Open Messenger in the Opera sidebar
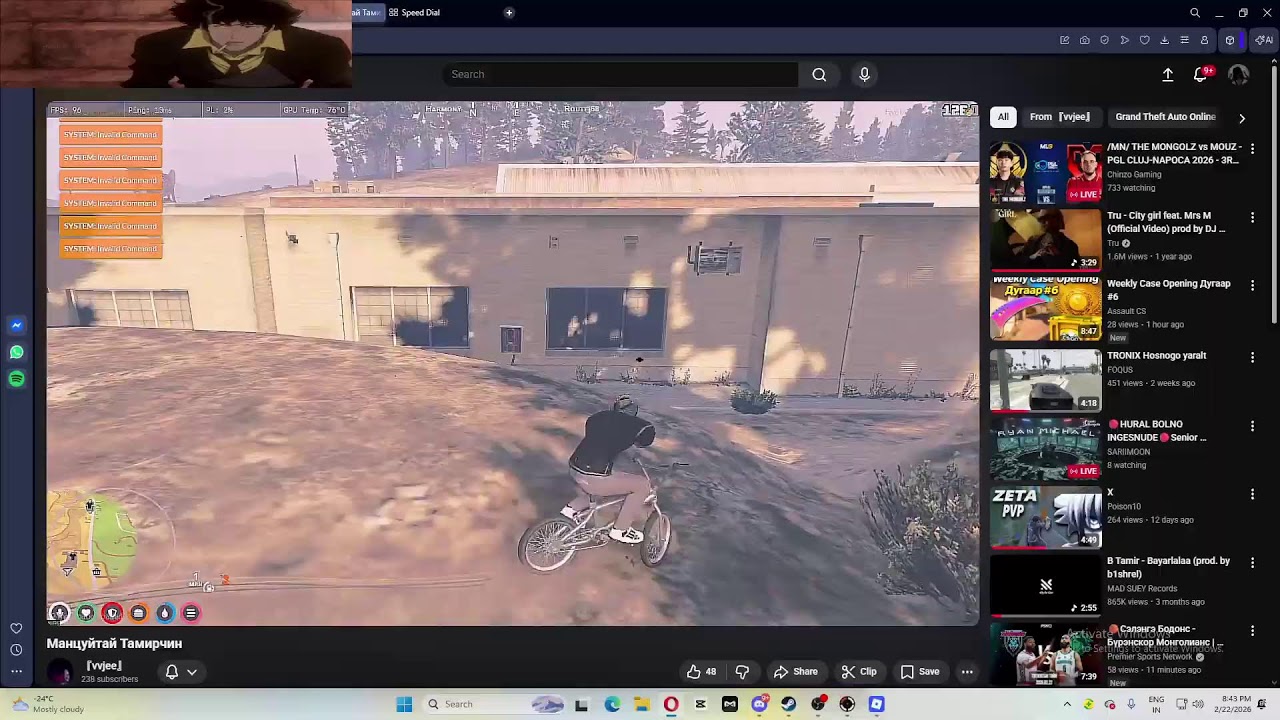 16,326
